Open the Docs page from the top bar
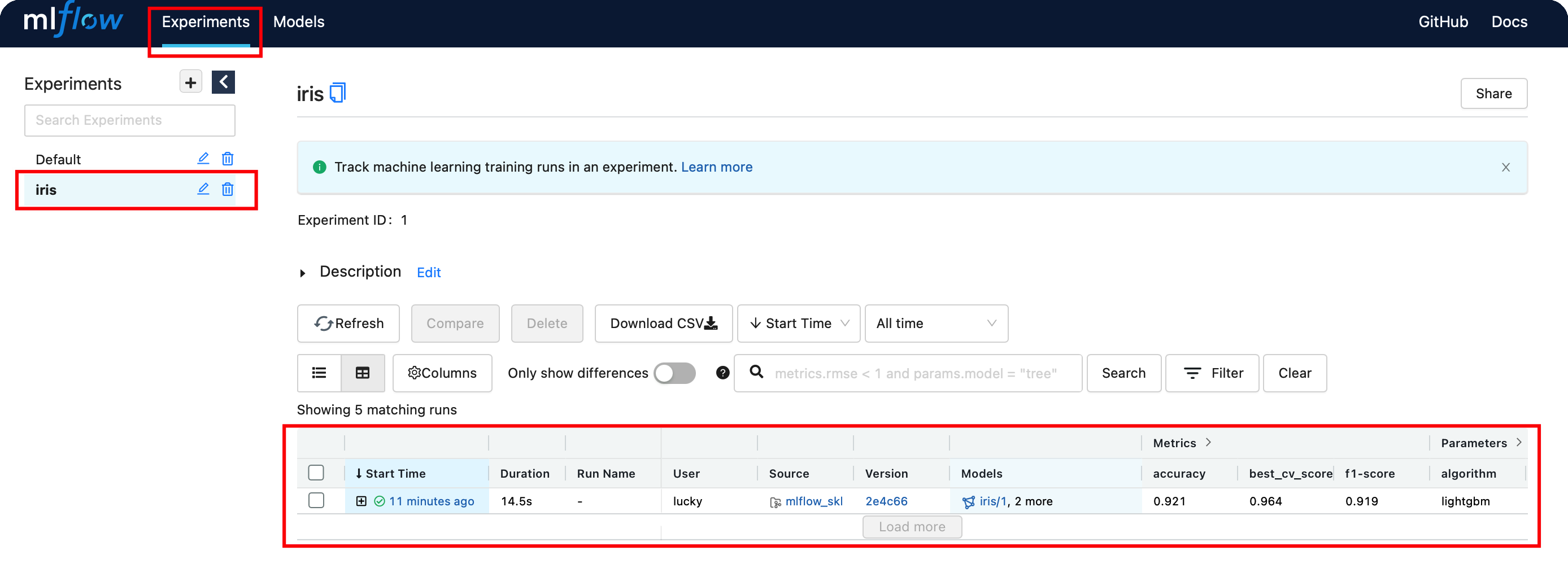1568x568 pixels. (1510, 22)
